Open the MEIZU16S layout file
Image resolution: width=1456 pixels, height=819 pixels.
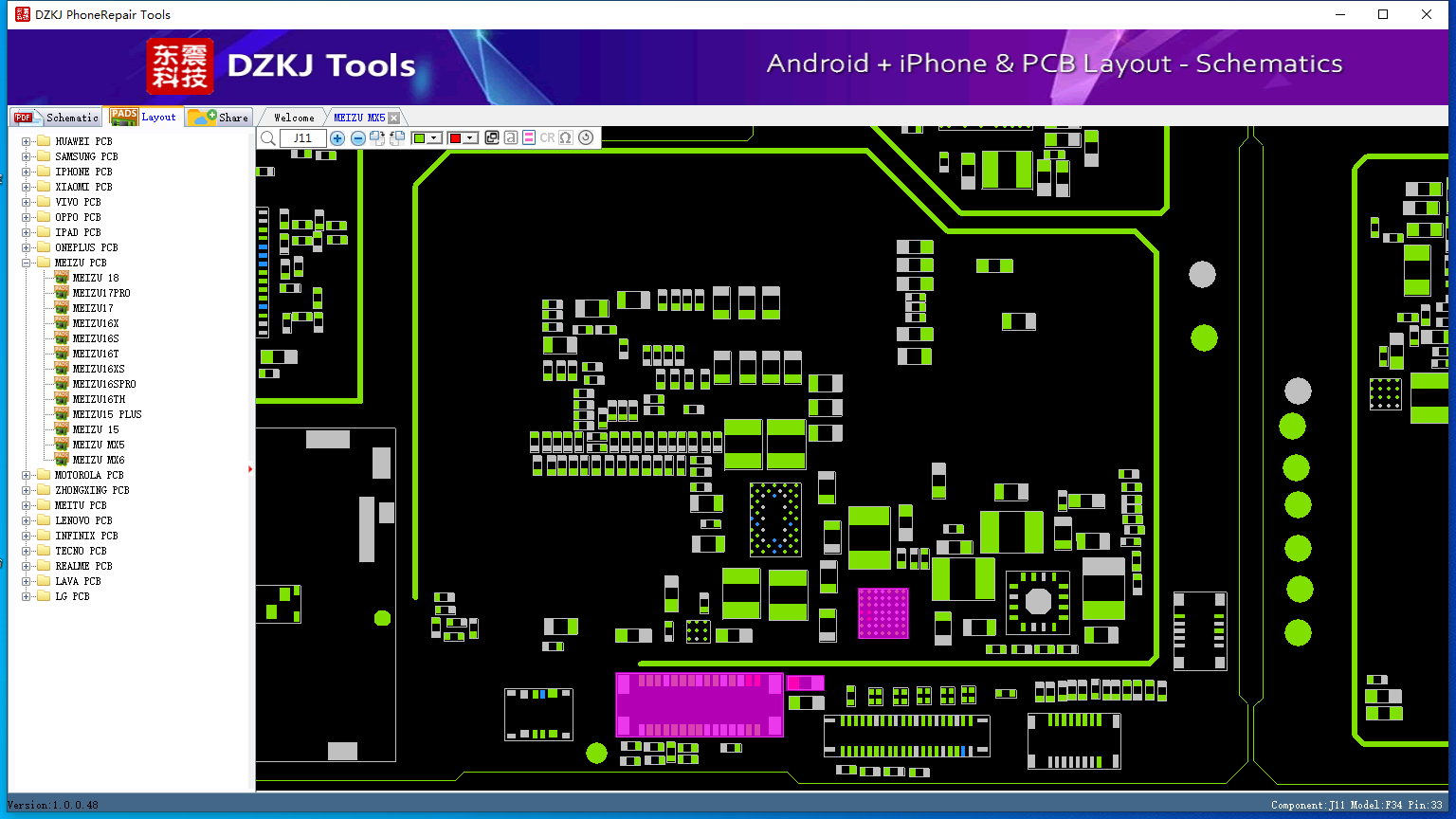pyautogui.click(x=96, y=338)
